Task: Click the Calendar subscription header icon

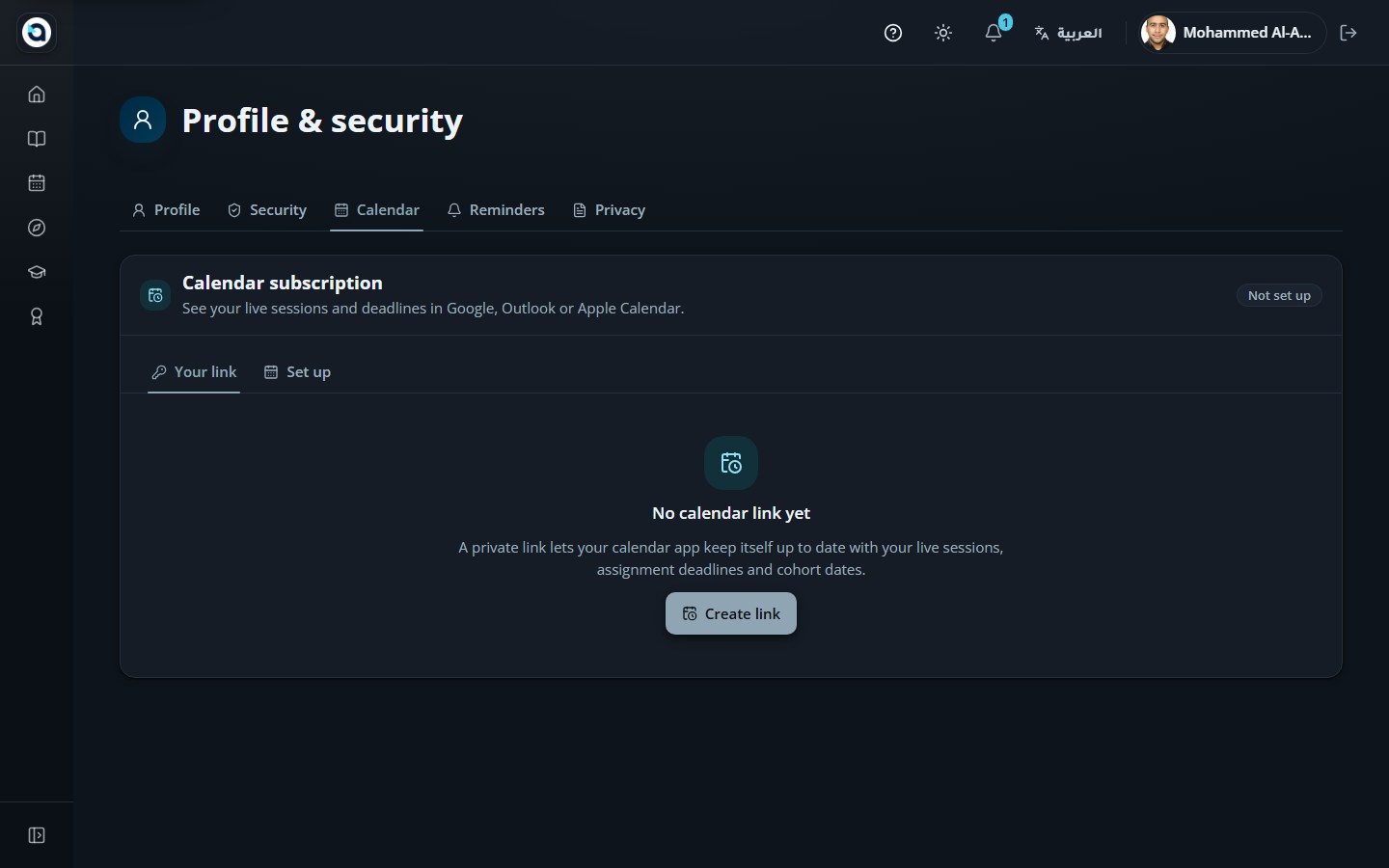Action: (x=155, y=295)
